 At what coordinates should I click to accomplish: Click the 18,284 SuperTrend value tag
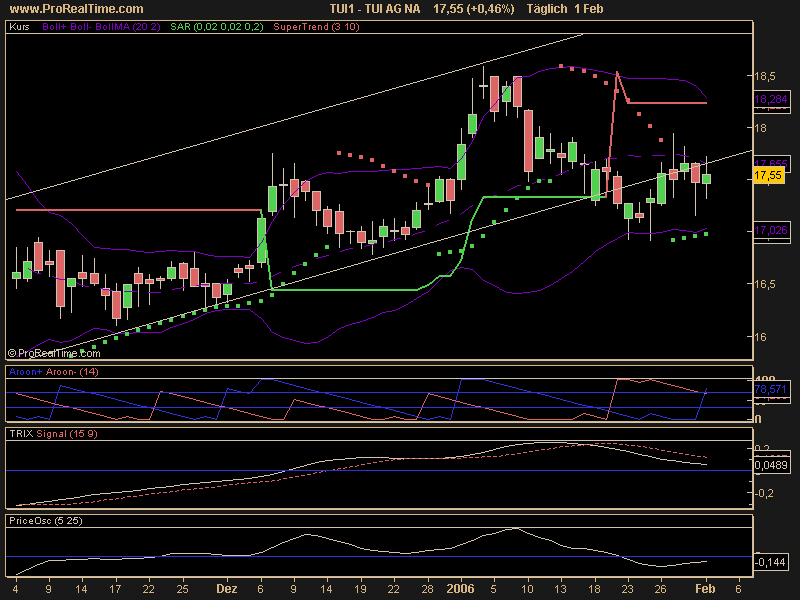point(769,100)
